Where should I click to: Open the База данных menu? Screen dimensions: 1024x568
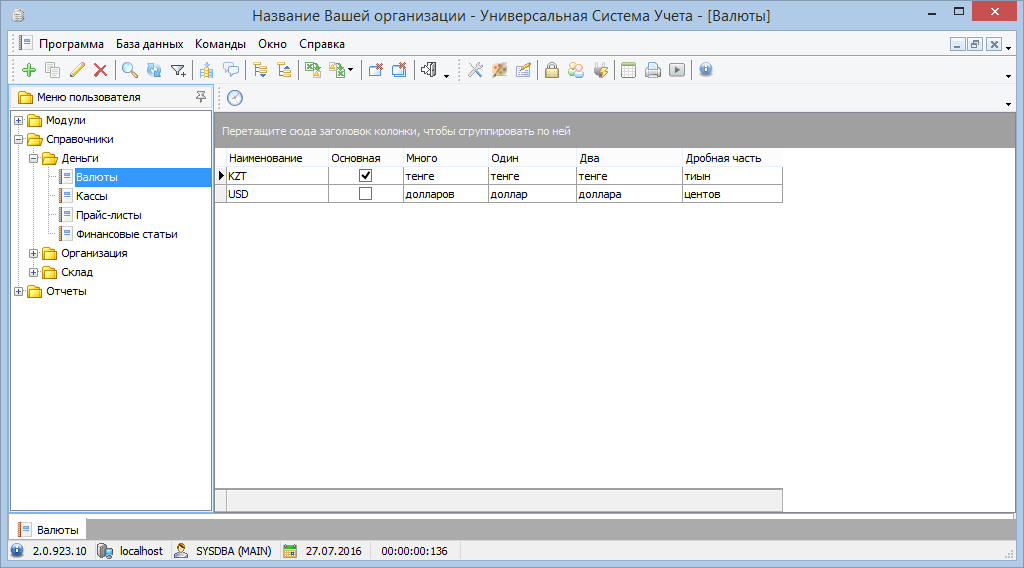coord(149,44)
